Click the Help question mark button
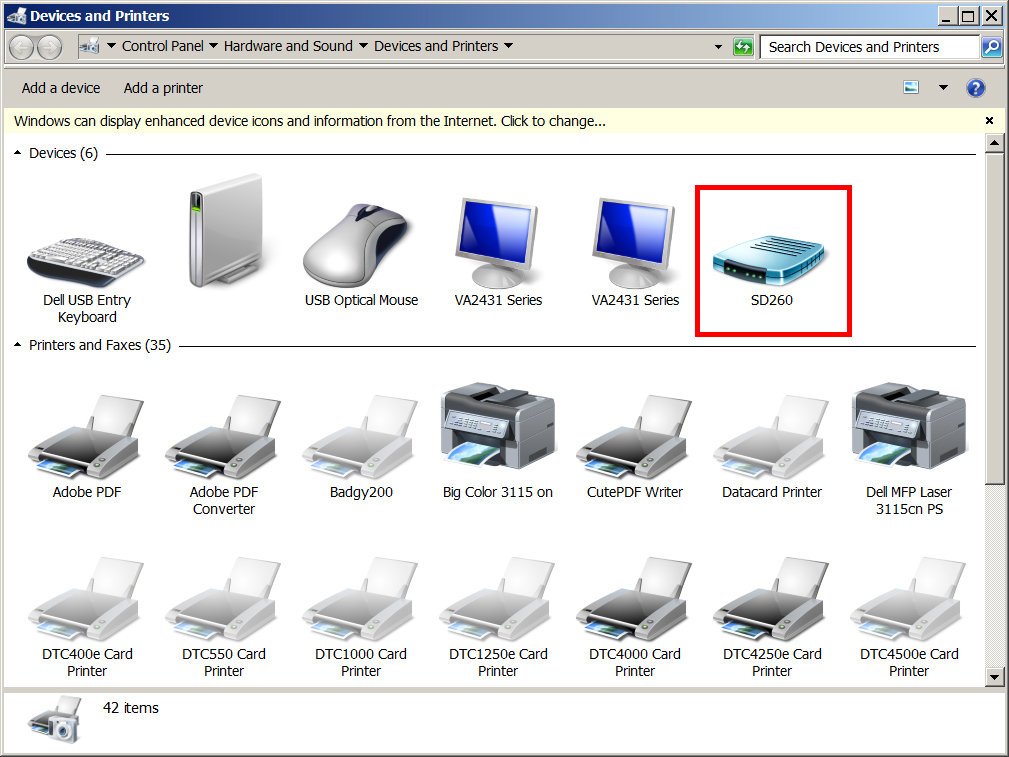This screenshot has width=1009, height=757. [x=975, y=88]
